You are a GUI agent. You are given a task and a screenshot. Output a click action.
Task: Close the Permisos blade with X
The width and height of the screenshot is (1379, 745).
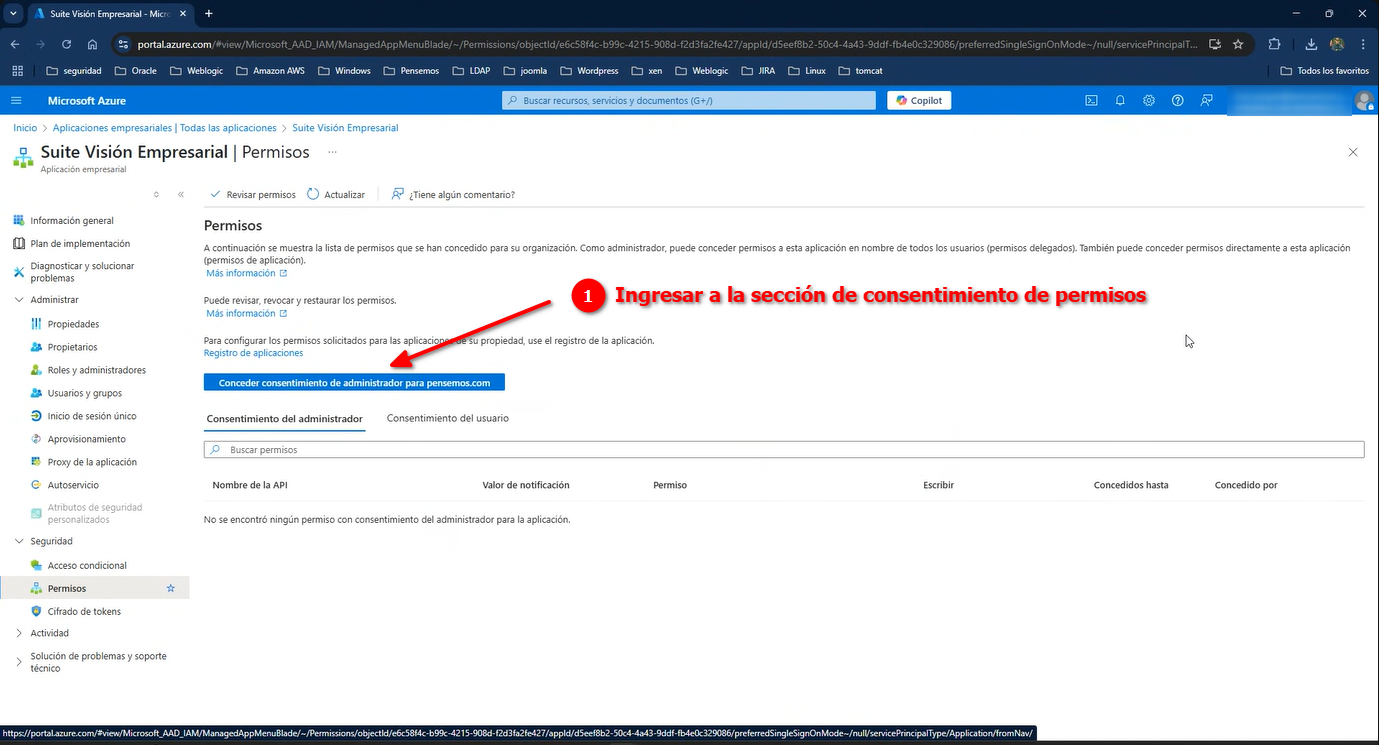[1353, 152]
